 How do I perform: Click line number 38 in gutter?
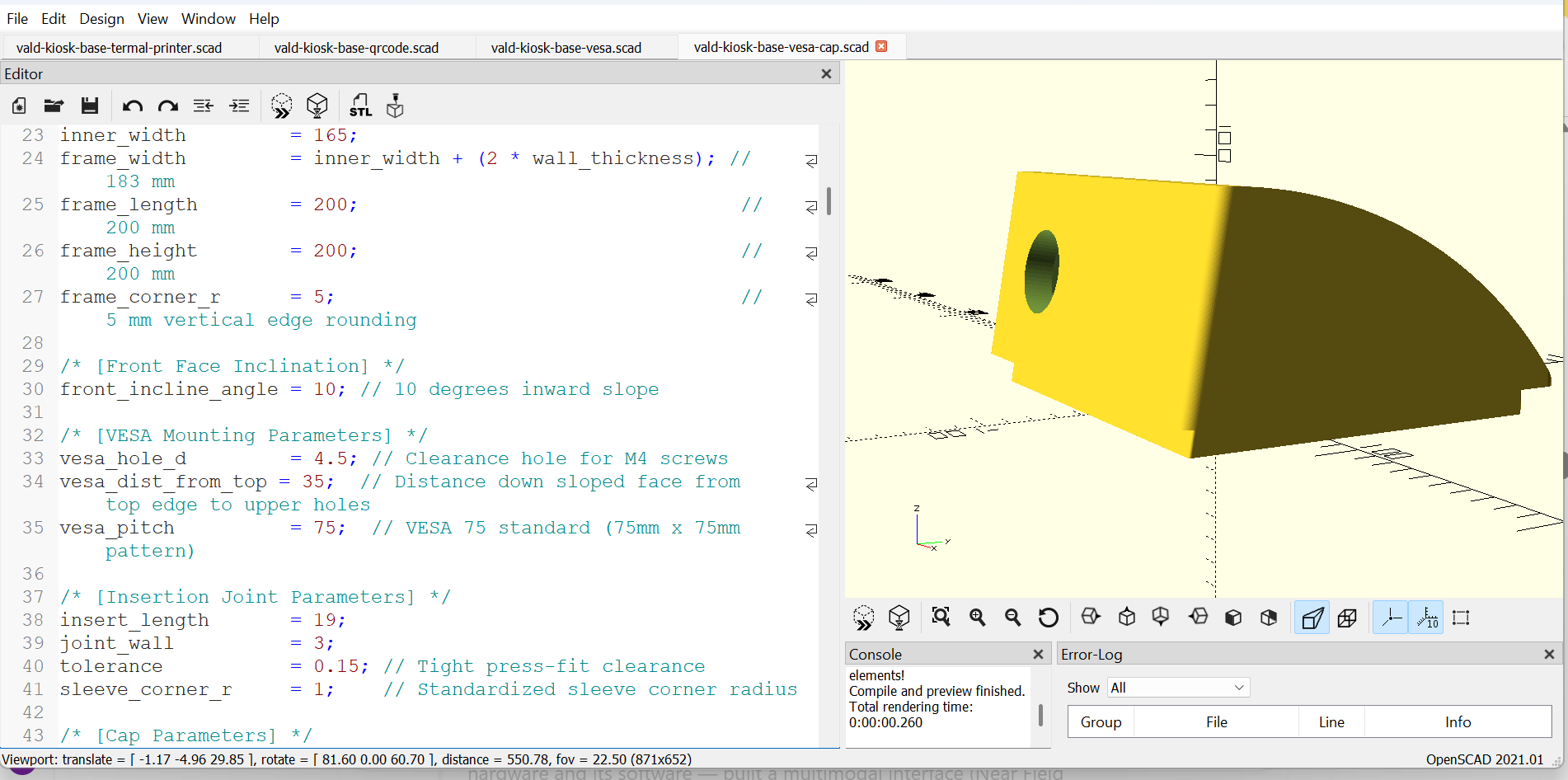32,620
